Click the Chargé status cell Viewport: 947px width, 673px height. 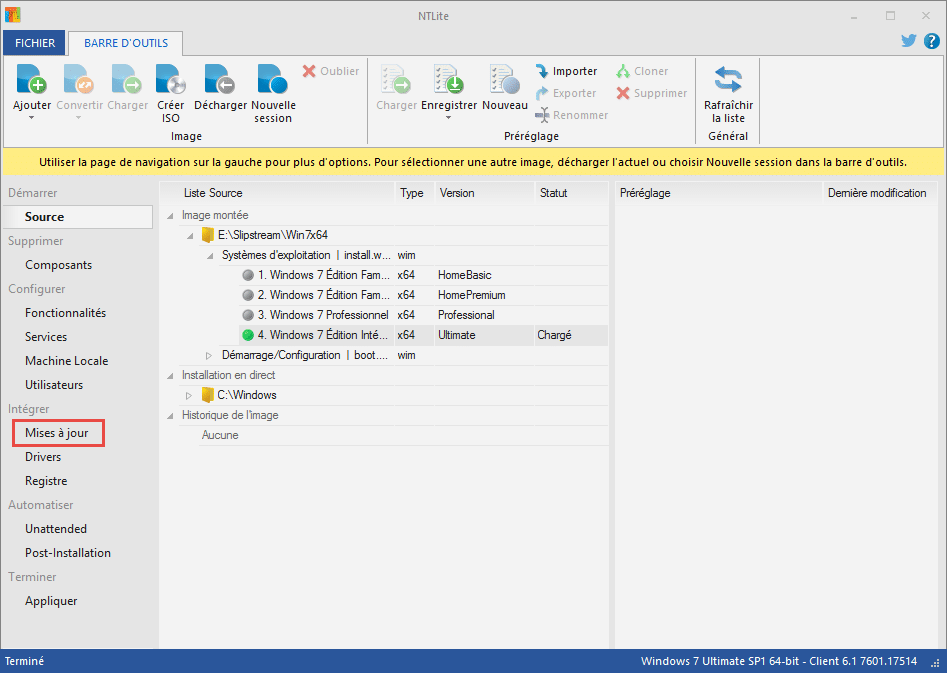[x=571, y=335]
